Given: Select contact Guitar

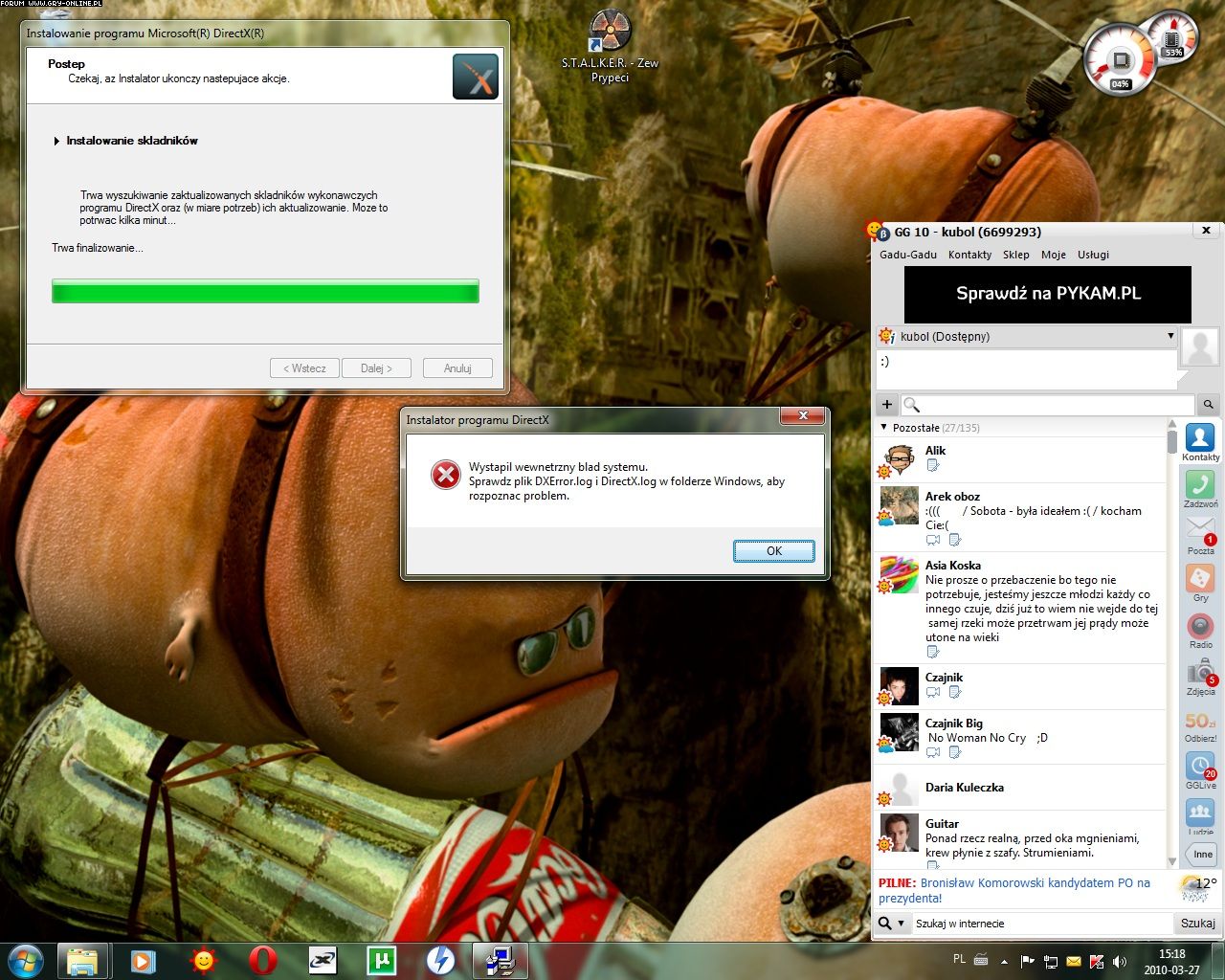Looking at the screenshot, I should 1020,840.
